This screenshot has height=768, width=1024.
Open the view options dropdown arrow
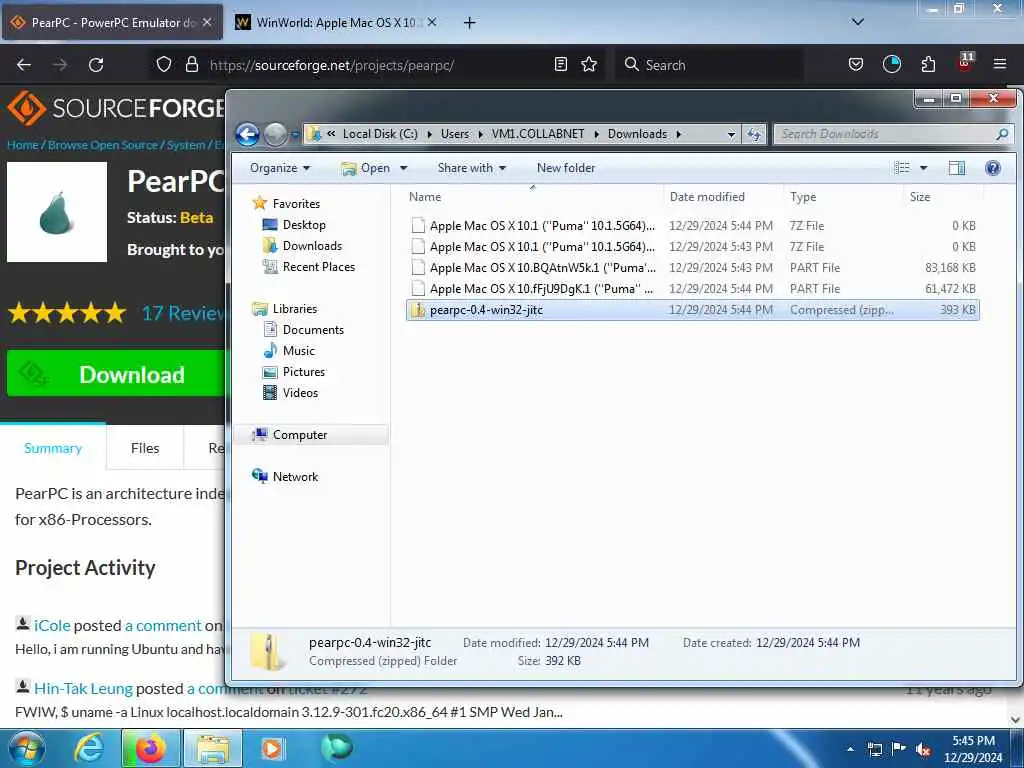tap(923, 168)
